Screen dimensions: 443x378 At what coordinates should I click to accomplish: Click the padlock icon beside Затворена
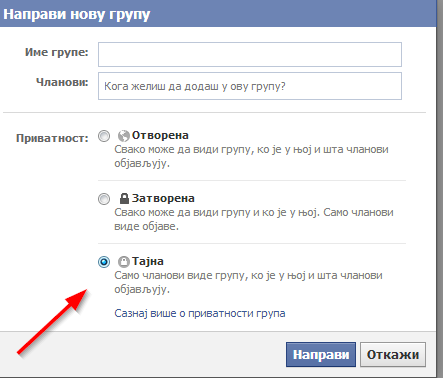(x=124, y=198)
